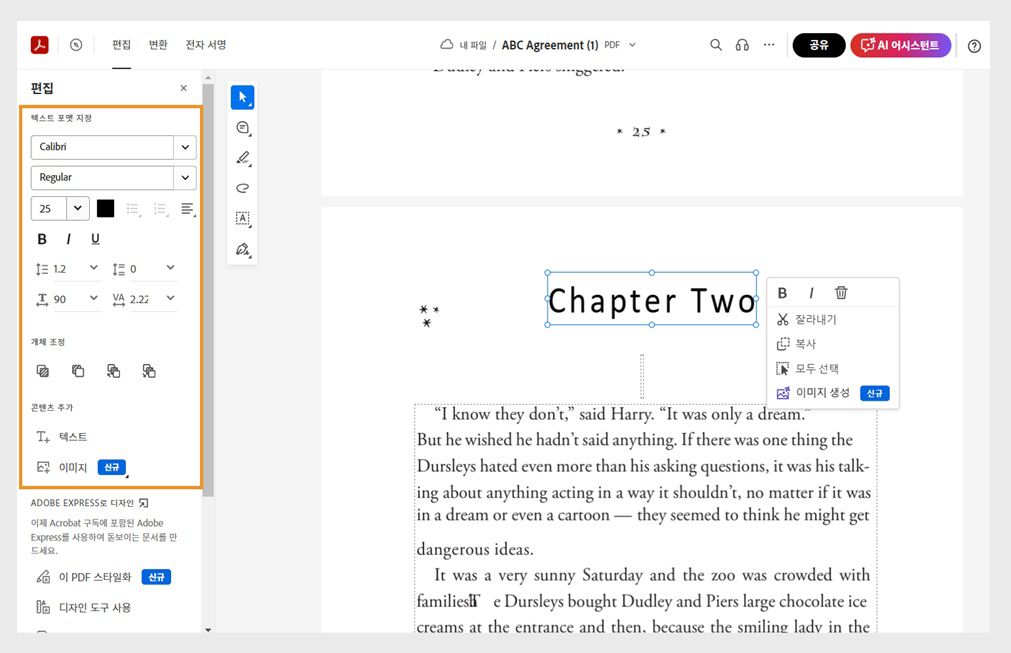Viewport: 1011px width, 653px height.
Task: Open the AI 어시스턴트 button
Action: pyautogui.click(x=900, y=45)
